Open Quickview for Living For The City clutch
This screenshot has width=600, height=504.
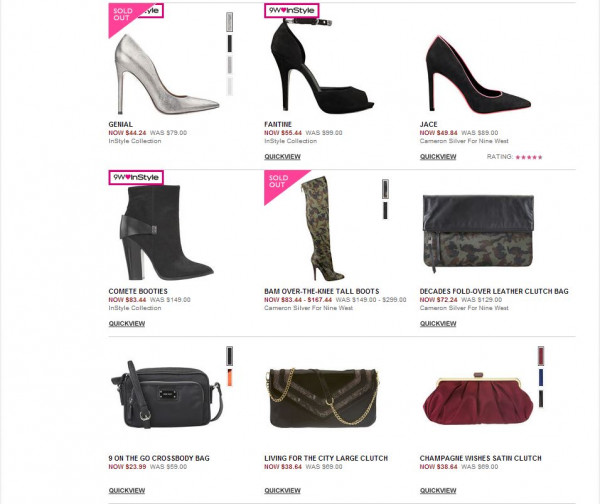(282, 490)
